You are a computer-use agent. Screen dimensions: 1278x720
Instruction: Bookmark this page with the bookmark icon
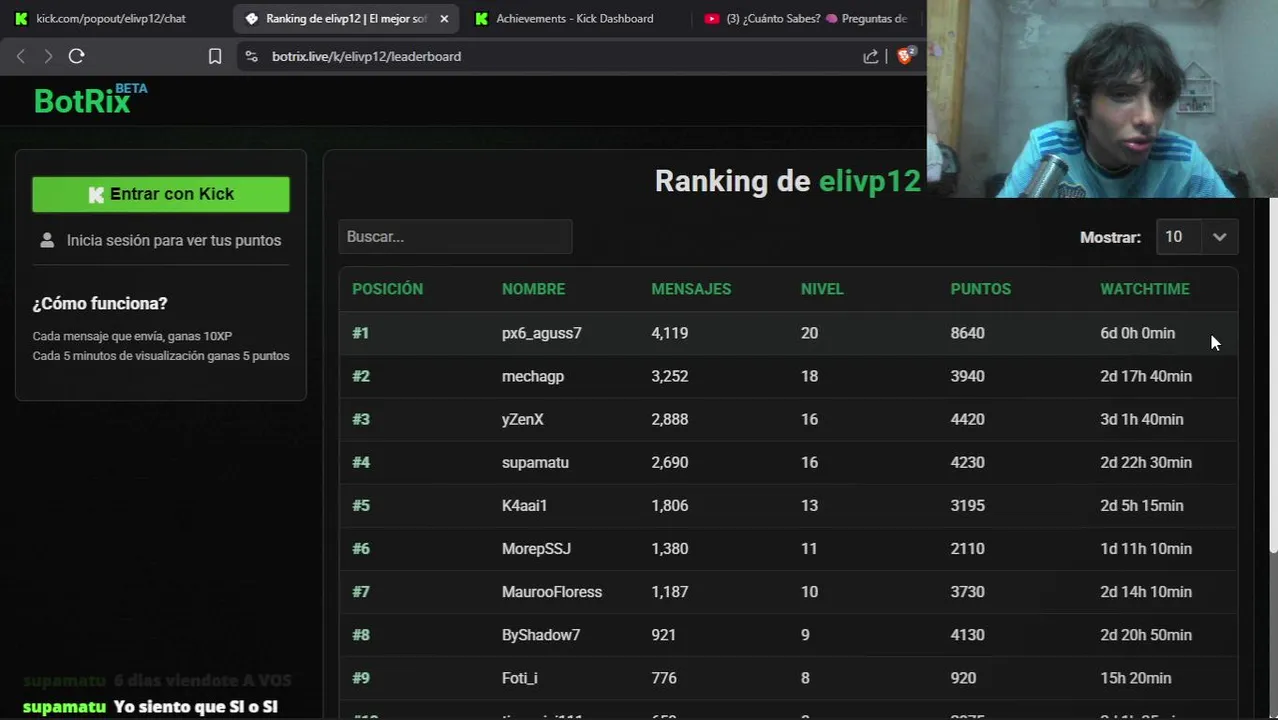(x=215, y=56)
